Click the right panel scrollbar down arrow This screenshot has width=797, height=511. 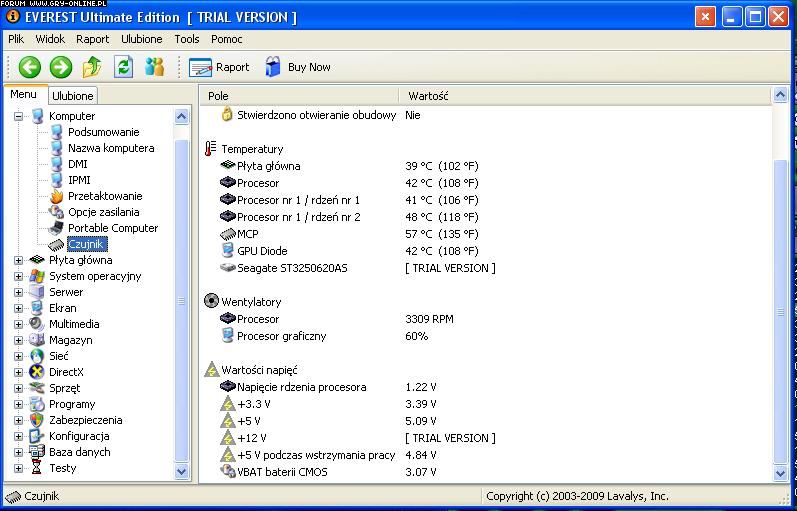pos(781,473)
